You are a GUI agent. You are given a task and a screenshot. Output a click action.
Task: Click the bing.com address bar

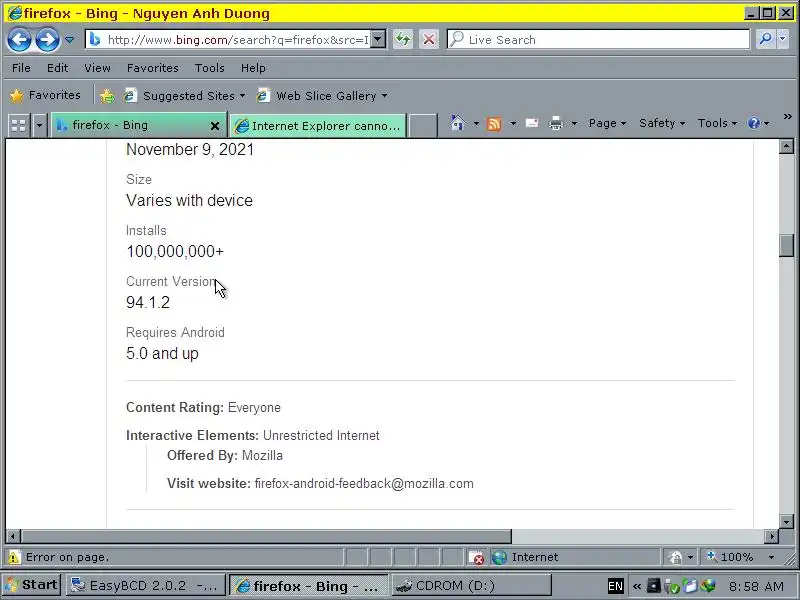(228, 40)
